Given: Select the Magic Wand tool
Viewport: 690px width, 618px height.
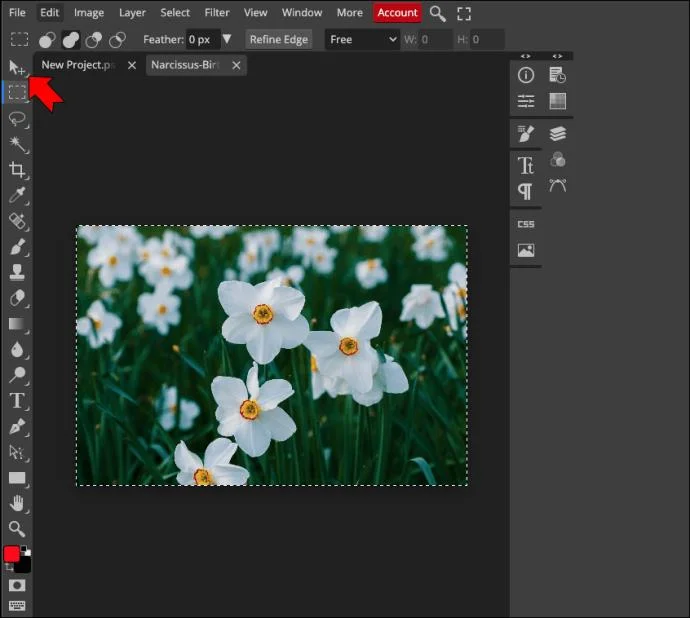Looking at the screenshot, I should [x=17, y=144].
